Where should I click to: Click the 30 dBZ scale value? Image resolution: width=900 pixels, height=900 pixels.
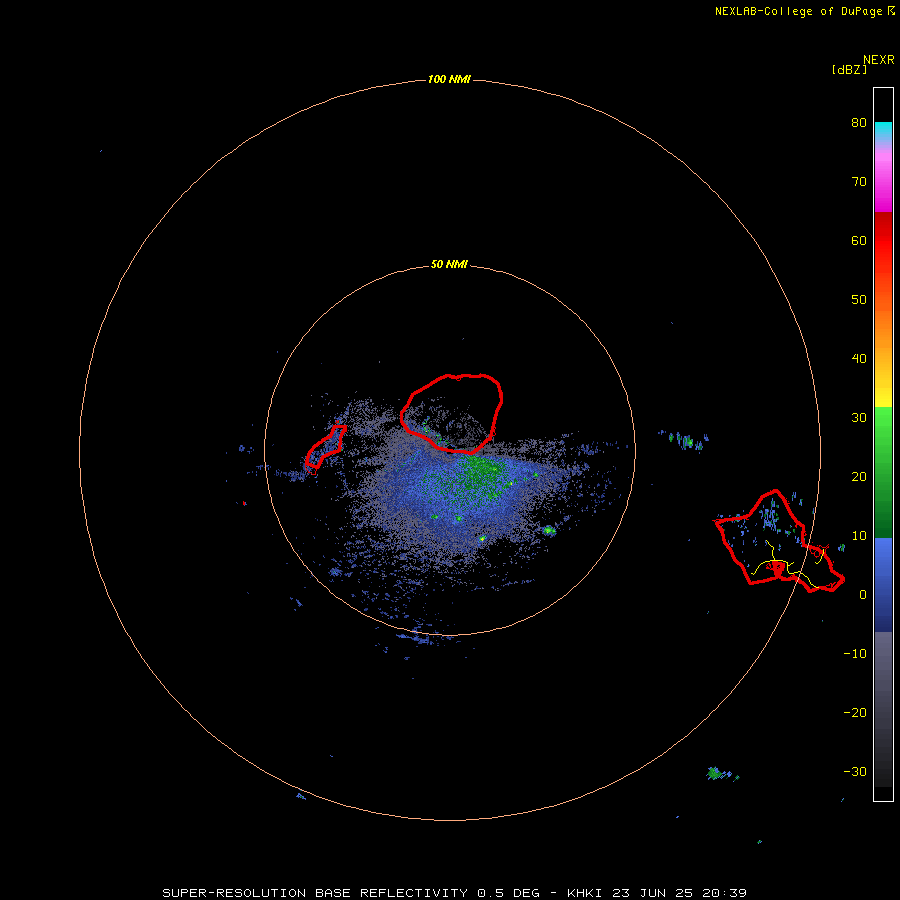coord(859,417)
